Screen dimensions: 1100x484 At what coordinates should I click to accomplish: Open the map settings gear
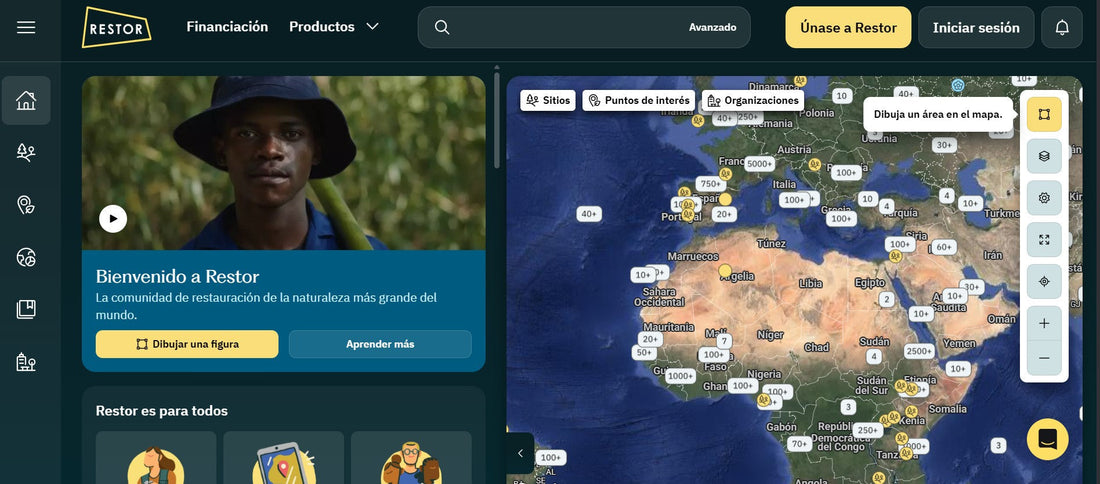[1044, 198]
